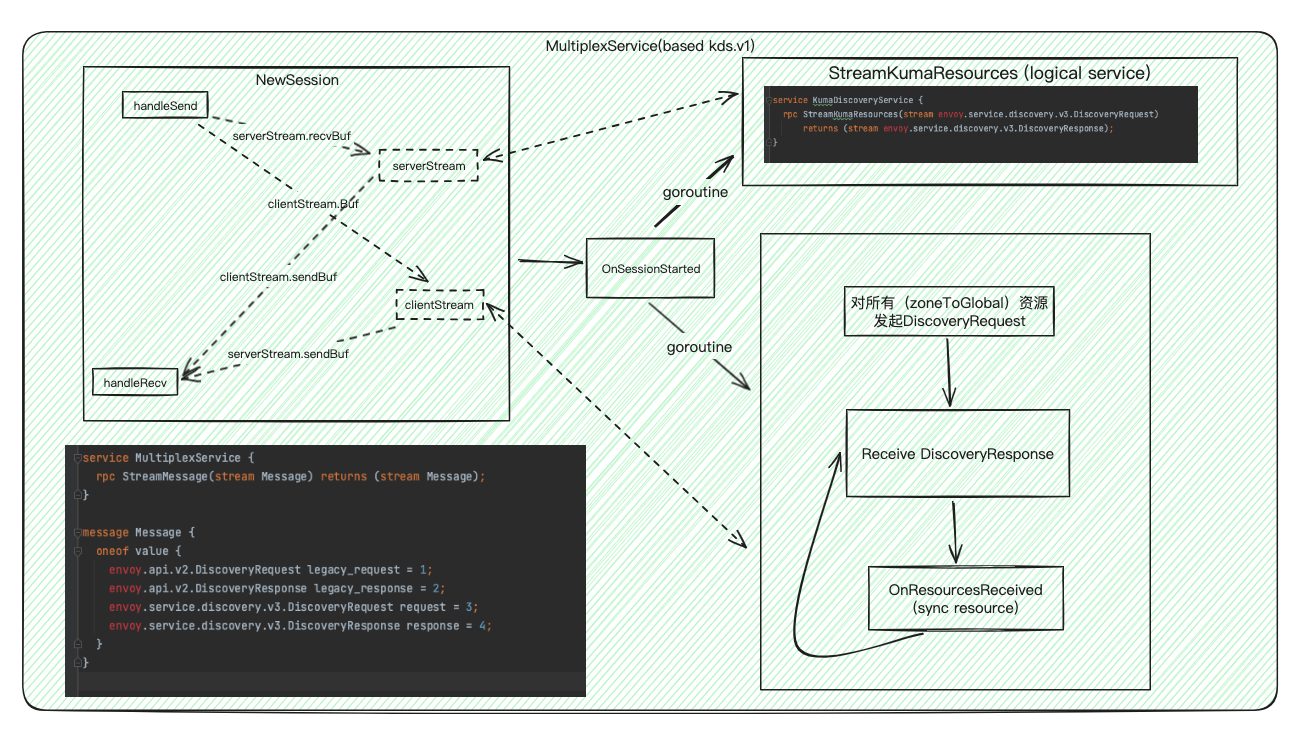Select the clientStream.sendBuf label

[278, 277]
